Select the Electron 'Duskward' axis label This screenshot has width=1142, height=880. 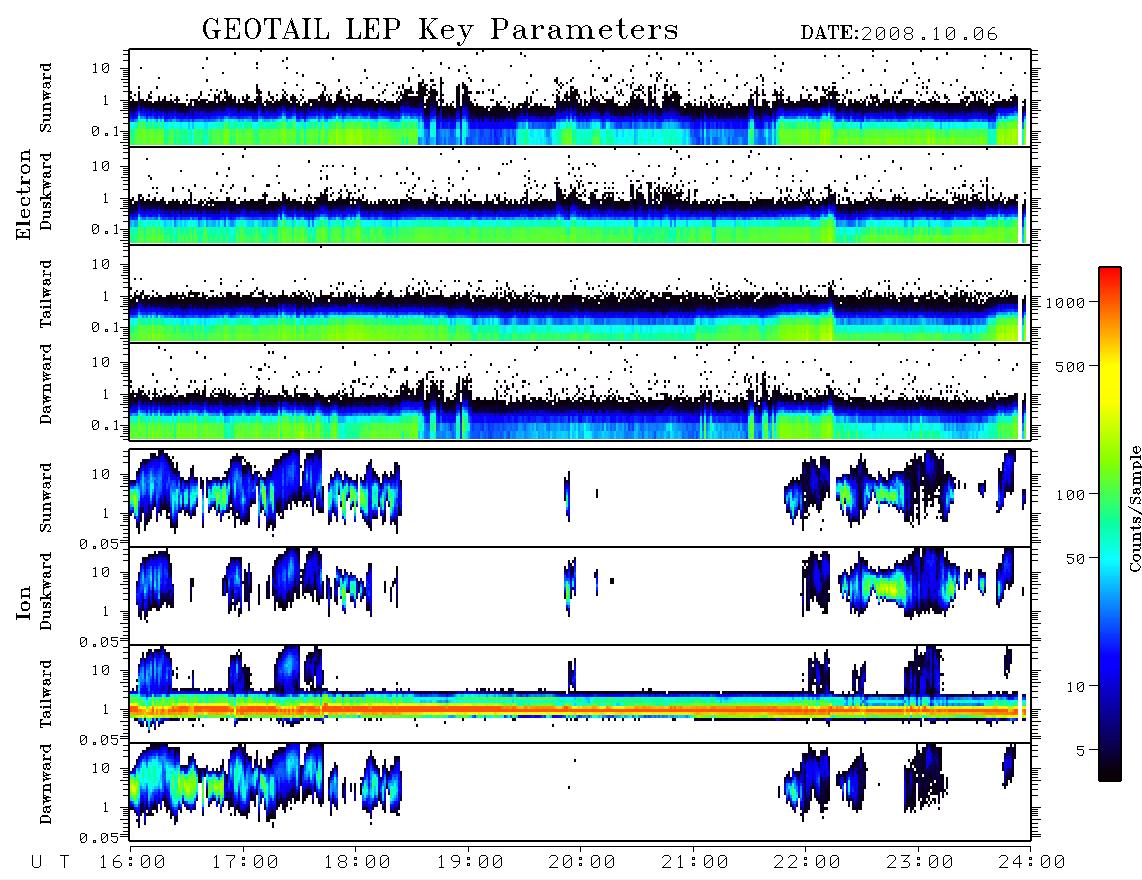(46, 191)
